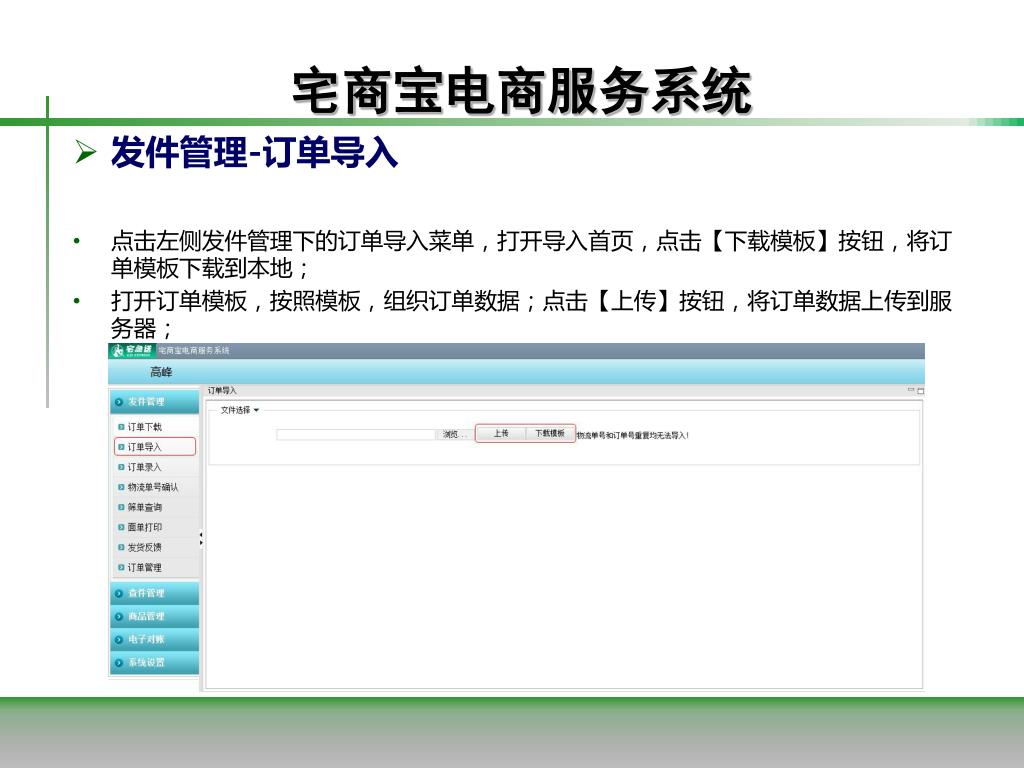Expand the 查件管理 sidebar section
Screen dimensions: 1024x768
155,593
